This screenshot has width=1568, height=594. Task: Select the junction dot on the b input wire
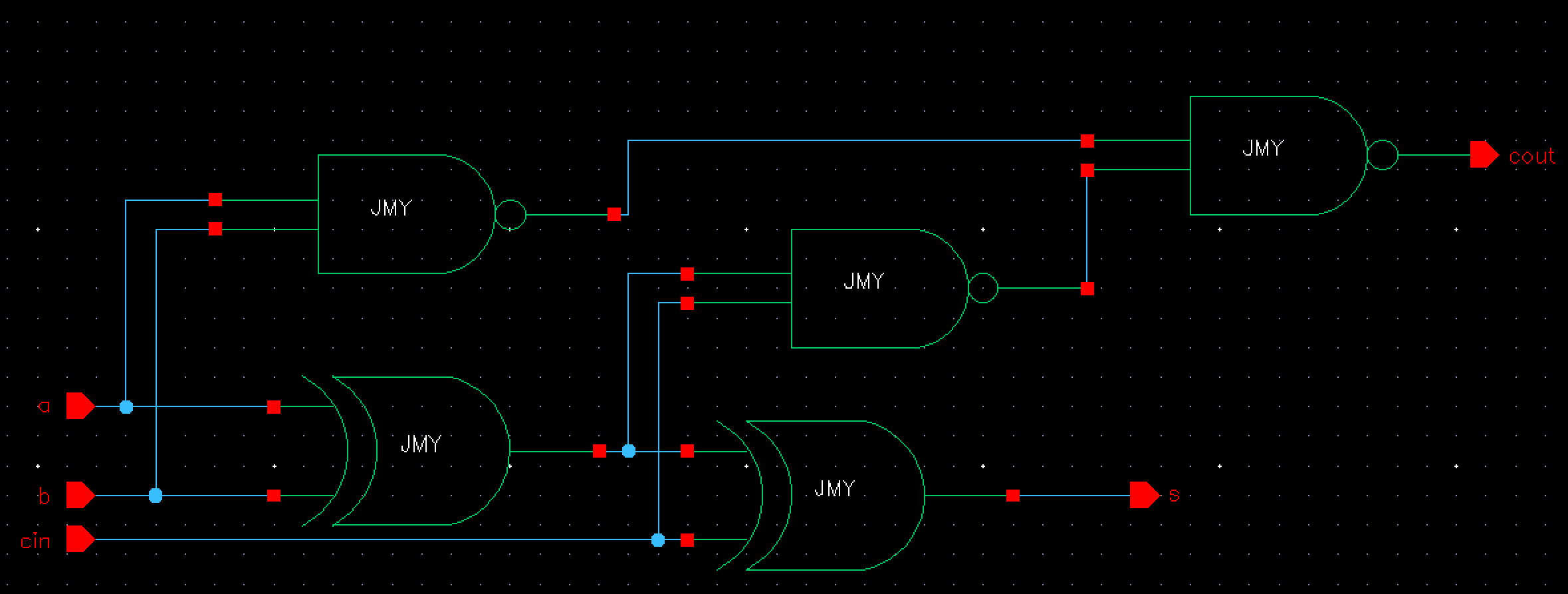(156, 496)
